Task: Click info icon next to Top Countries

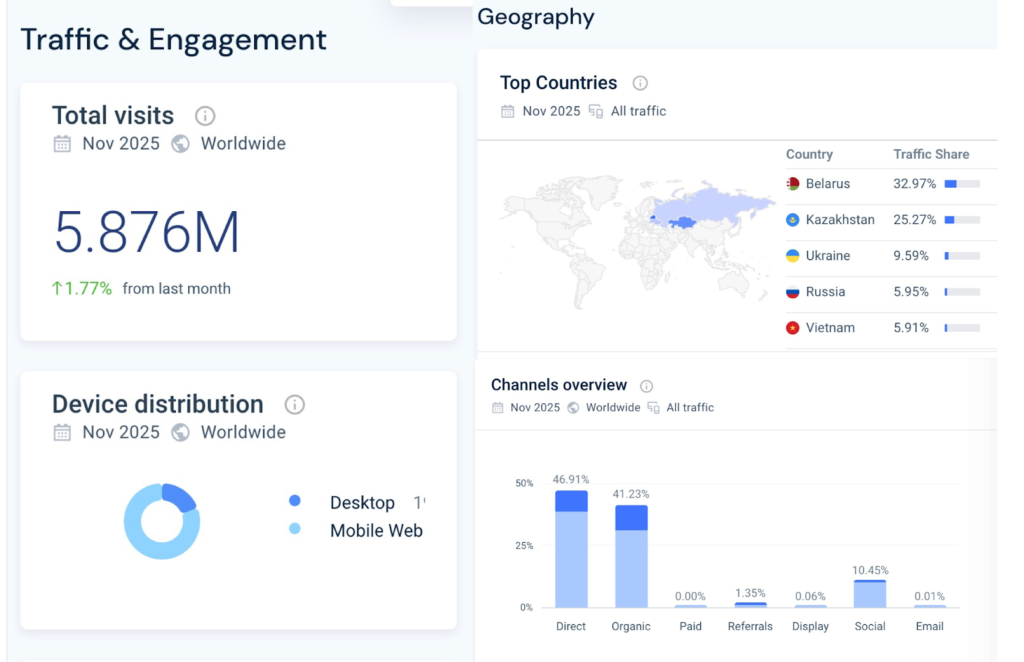Action: (640, 84)
